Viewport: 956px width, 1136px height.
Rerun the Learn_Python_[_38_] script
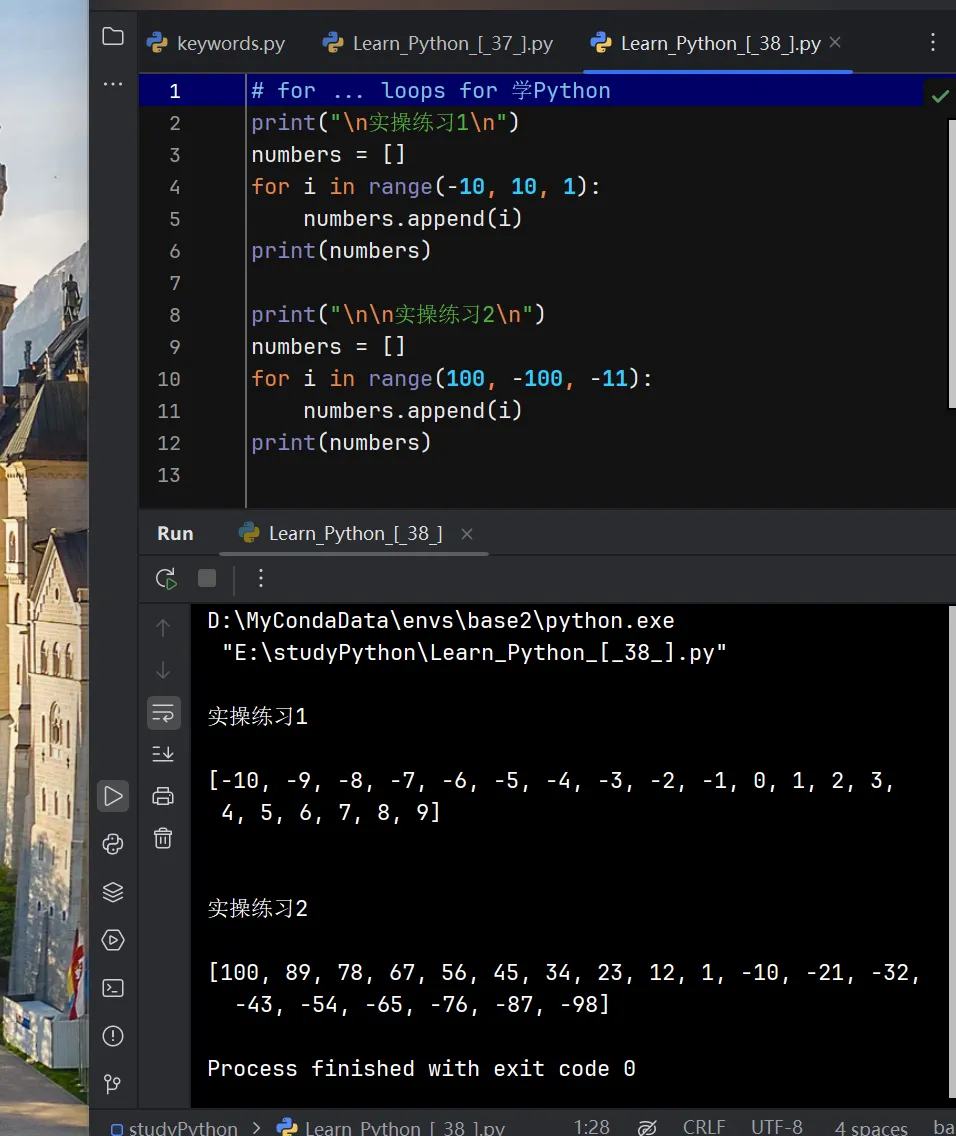coord(166,578)
